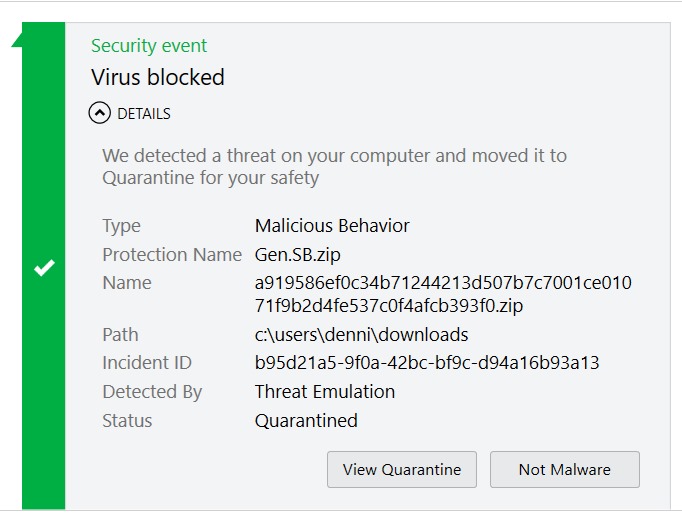This screenshot has width=682, height=521.
Task: Collapse details using the circled chevron icon
Action: tap(99, 113)
